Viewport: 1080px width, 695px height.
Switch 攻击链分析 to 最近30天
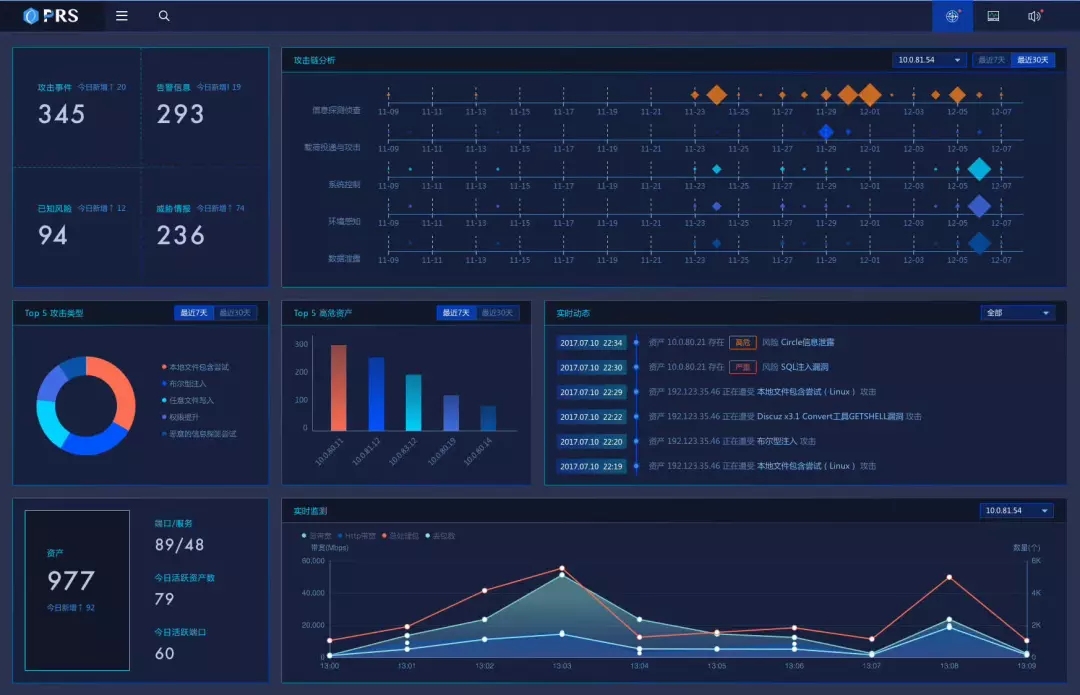point(1032,60)
